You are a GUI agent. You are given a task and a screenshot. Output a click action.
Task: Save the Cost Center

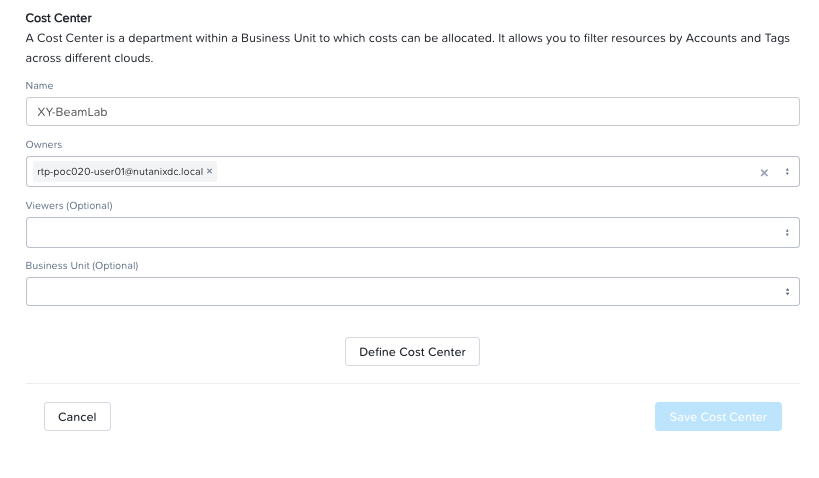click(718, 417)
